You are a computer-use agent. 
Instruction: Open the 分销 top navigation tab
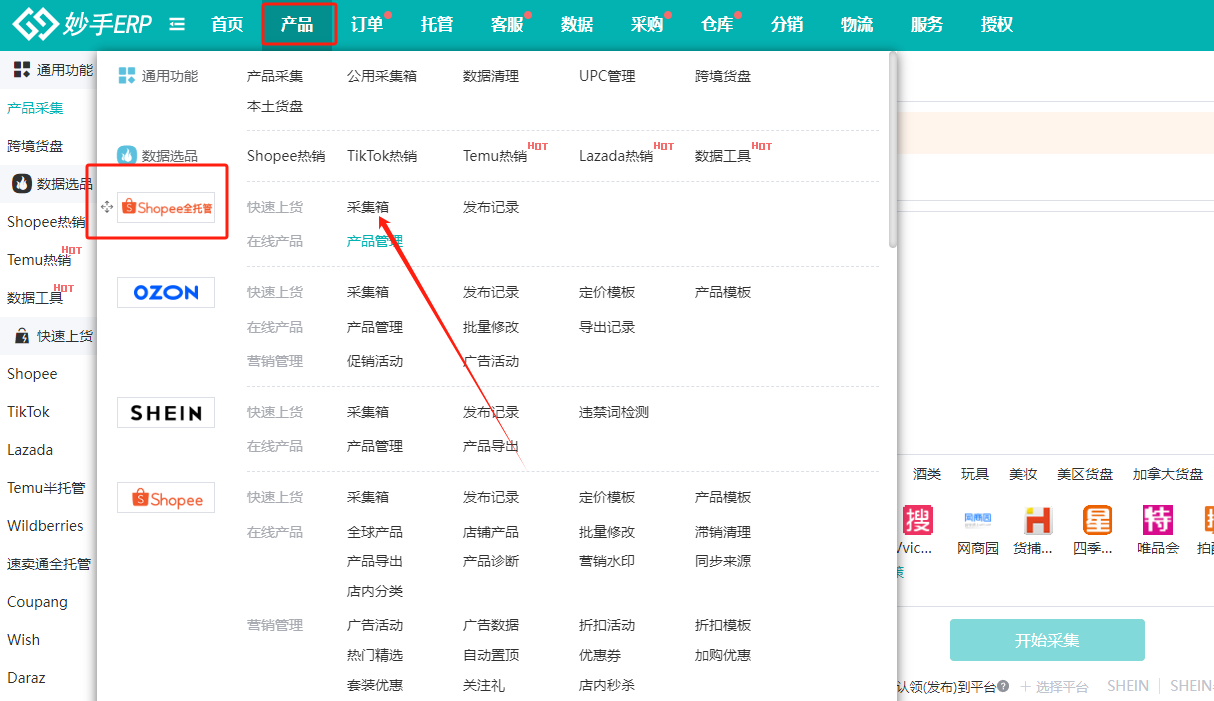click(x=787, y=24)
